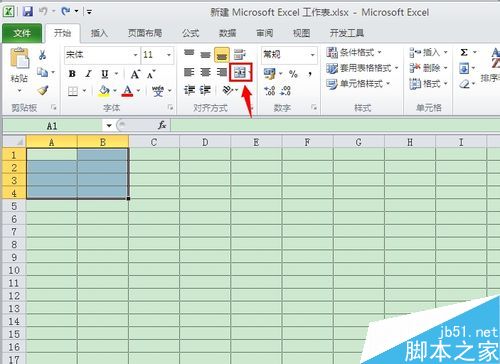500x364 pixels.
Task: Click the Select All corner button
Action: [x=14, y=142]
